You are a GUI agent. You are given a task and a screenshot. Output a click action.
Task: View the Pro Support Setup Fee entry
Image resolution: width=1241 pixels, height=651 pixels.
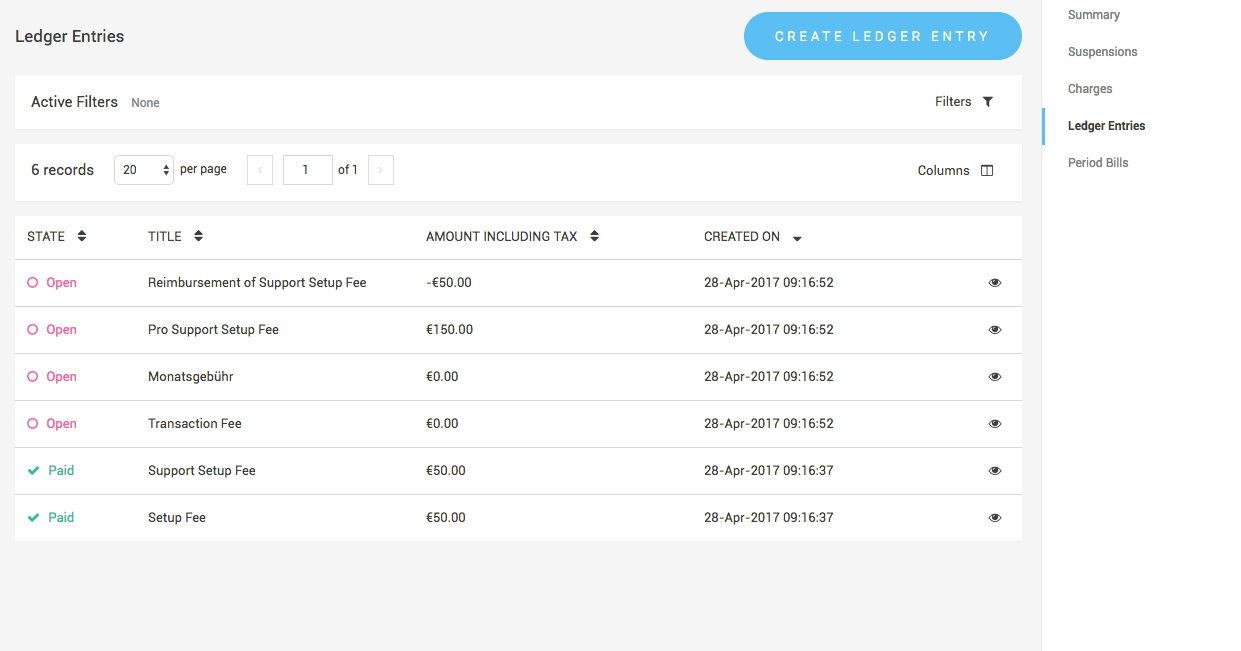pos(995,330)
